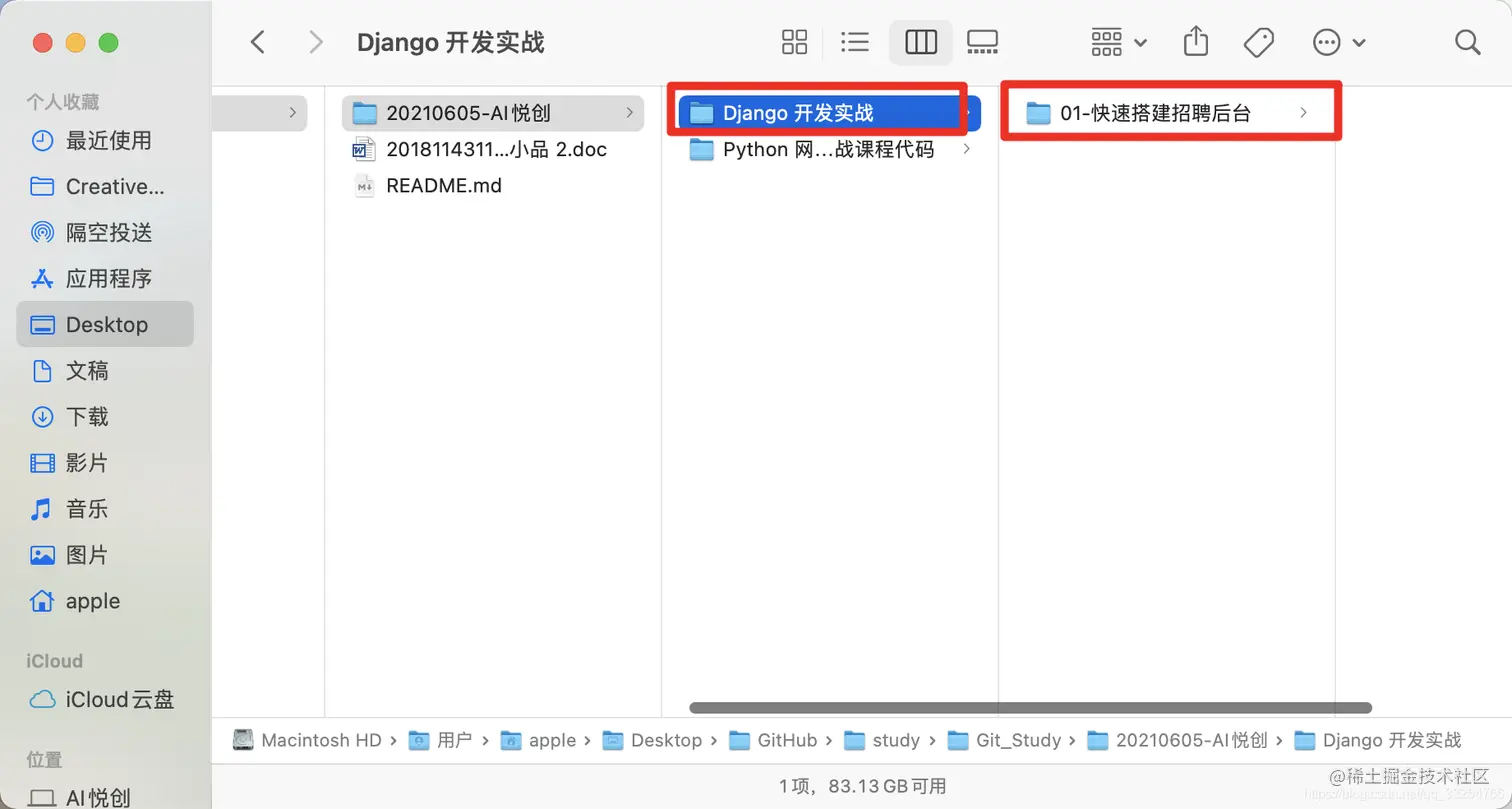Click Desktop in the path bar
Viewport: 1512px width, 809px height.
tap(653, 740)
